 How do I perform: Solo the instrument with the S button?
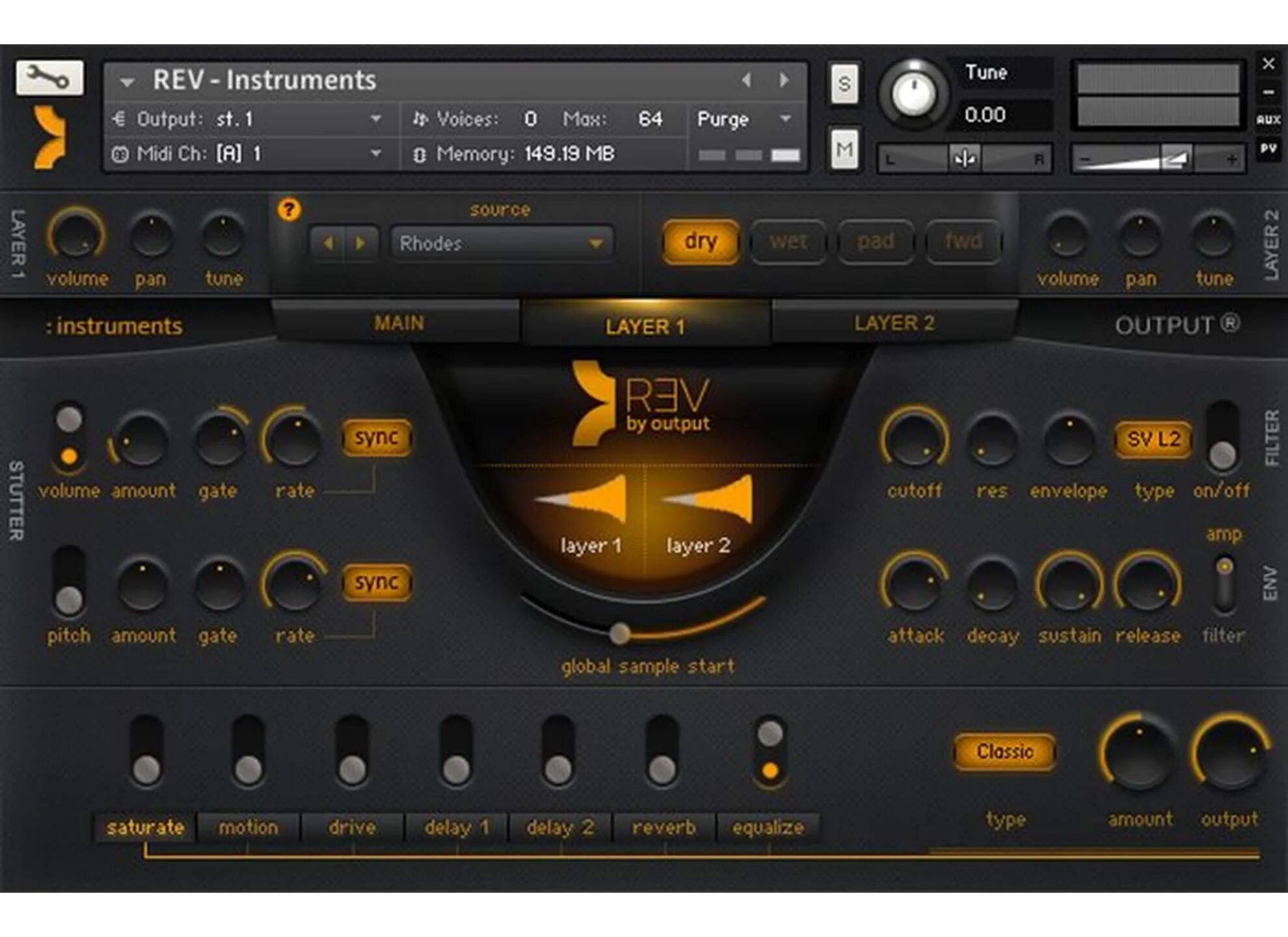pyautogui.click(x=845, y=85)
